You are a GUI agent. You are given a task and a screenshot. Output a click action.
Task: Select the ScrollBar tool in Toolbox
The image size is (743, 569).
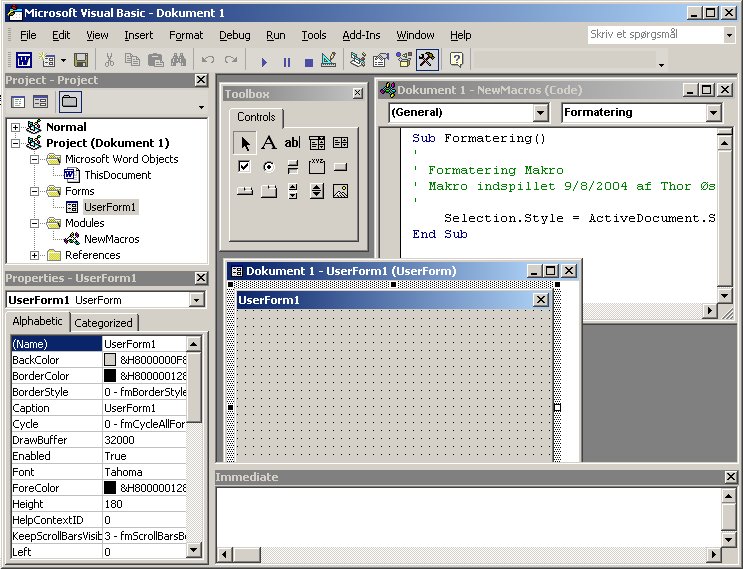click(x=292, y=191)
